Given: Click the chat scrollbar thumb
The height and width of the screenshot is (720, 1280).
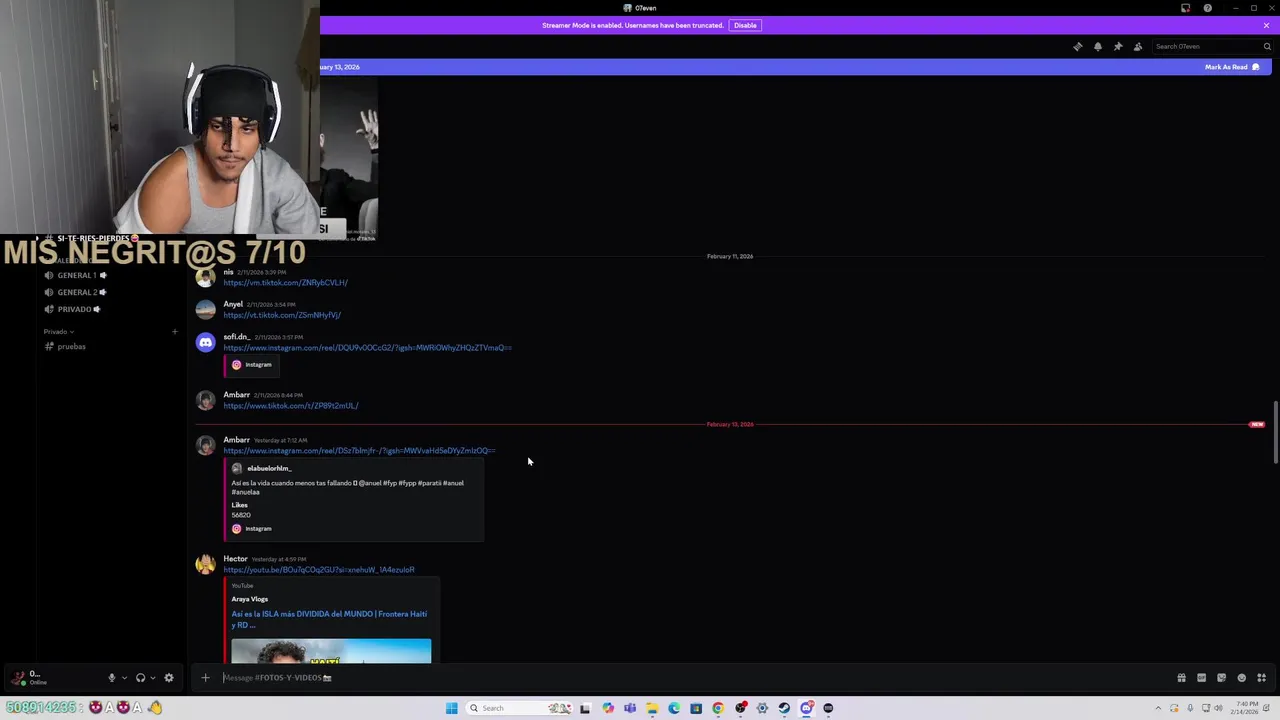Looking at the screenshot, I should coord(1275,432).
